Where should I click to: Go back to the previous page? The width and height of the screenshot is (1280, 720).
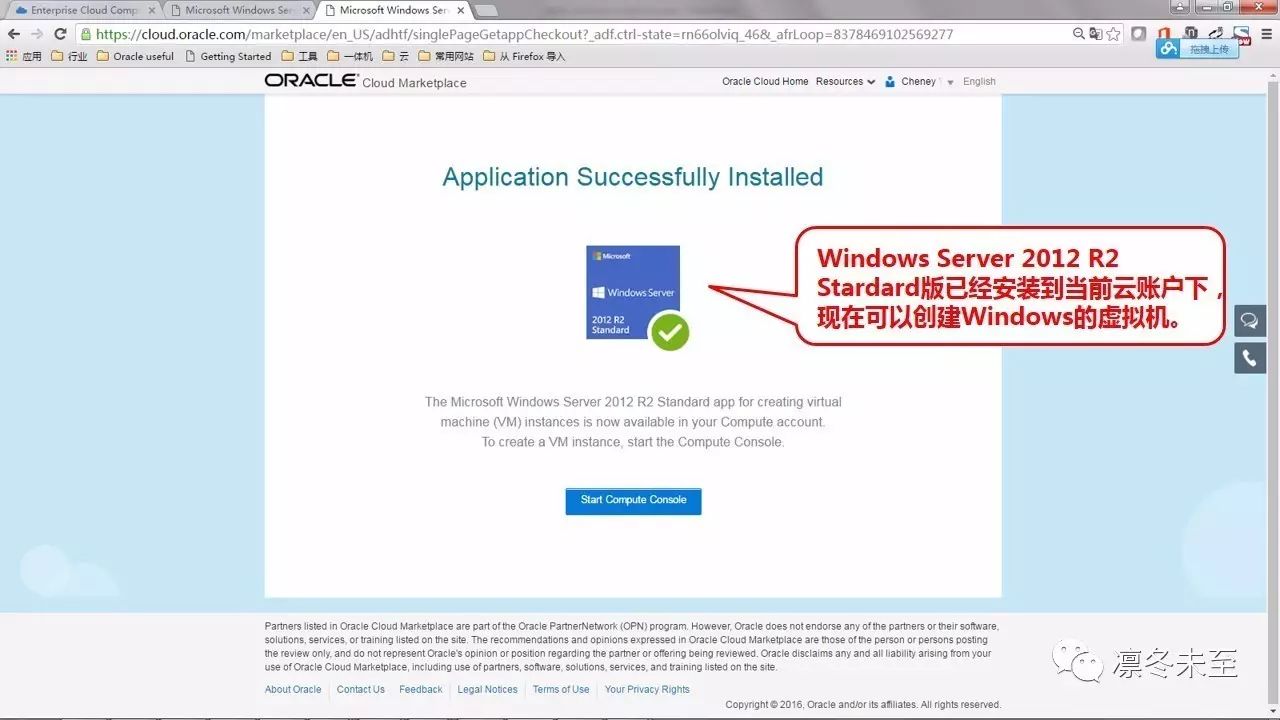point(14,34)
